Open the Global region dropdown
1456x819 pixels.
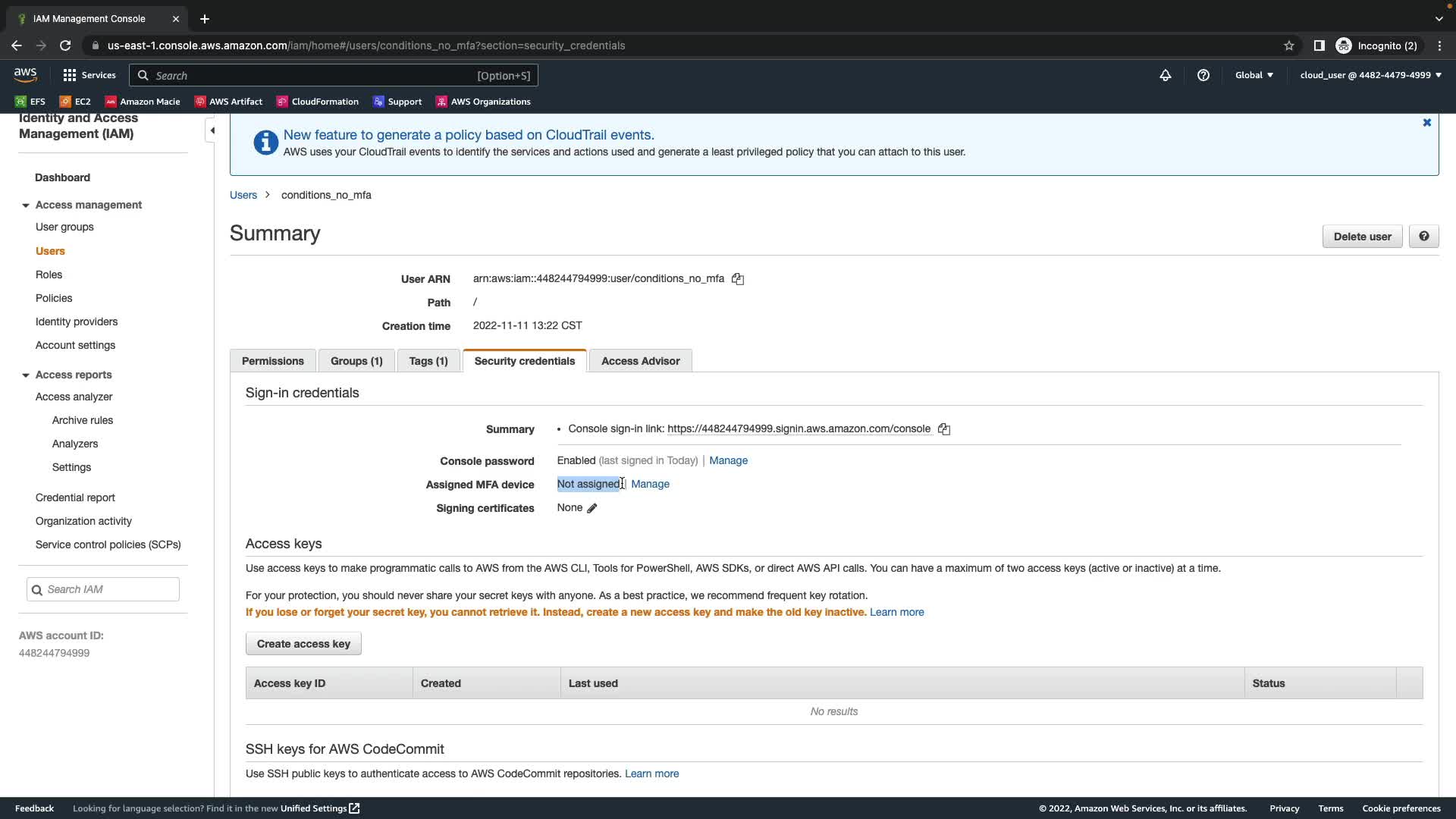coord(1254,75)
